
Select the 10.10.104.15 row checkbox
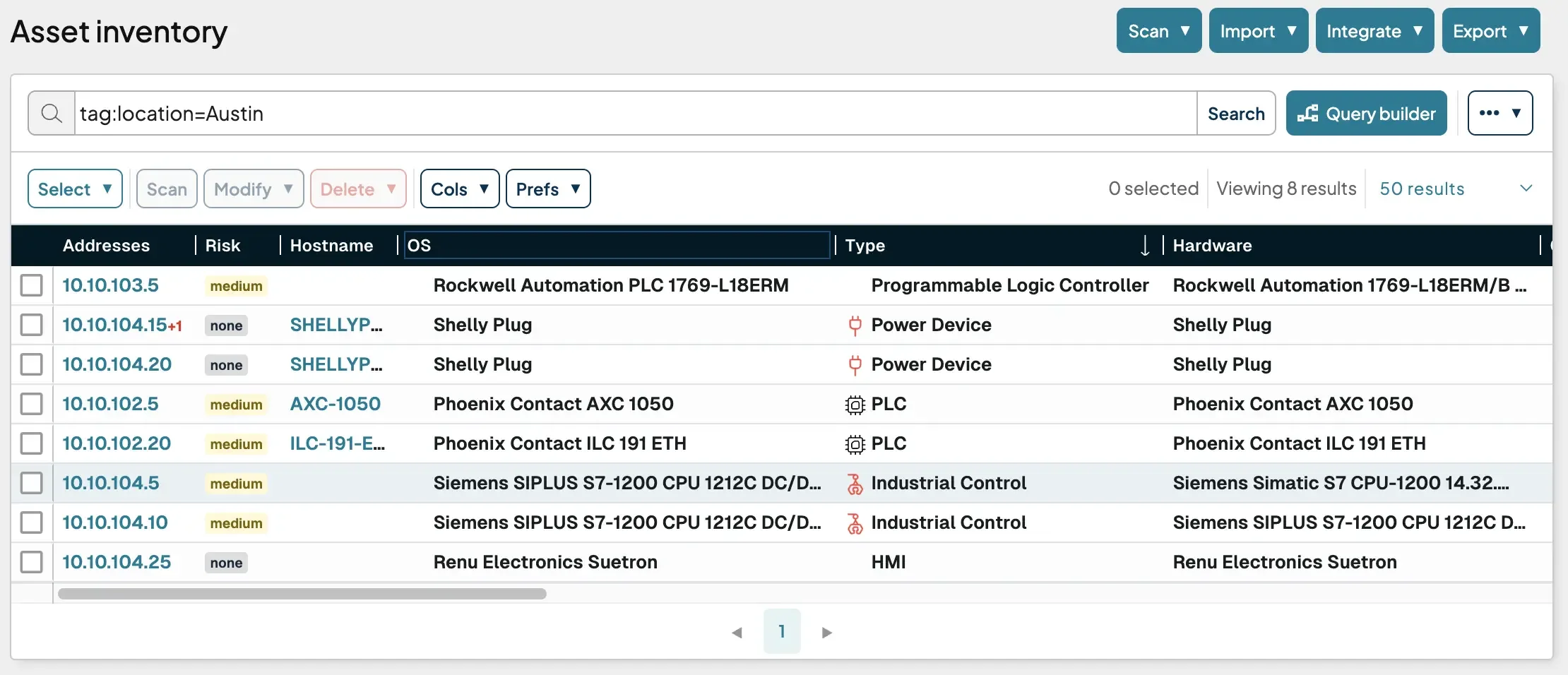click(31, 325)
